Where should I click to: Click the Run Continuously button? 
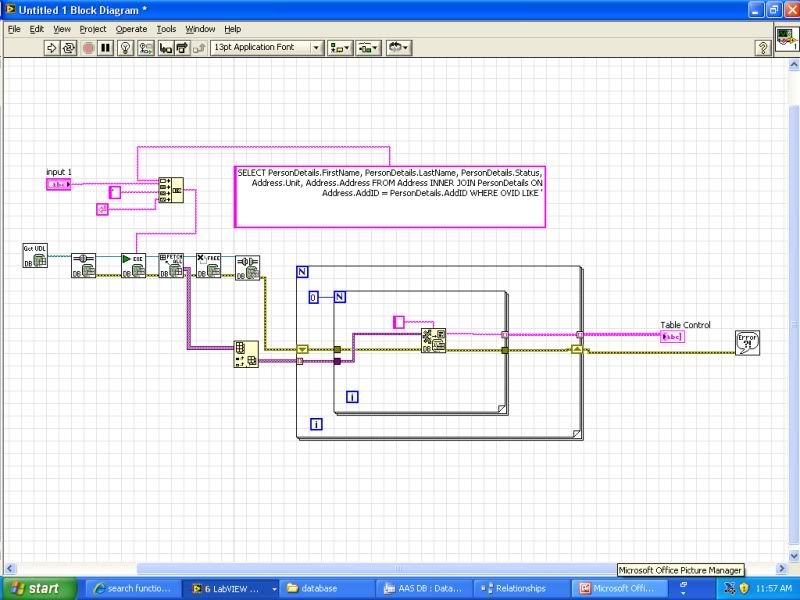click(x=70, y=47)
